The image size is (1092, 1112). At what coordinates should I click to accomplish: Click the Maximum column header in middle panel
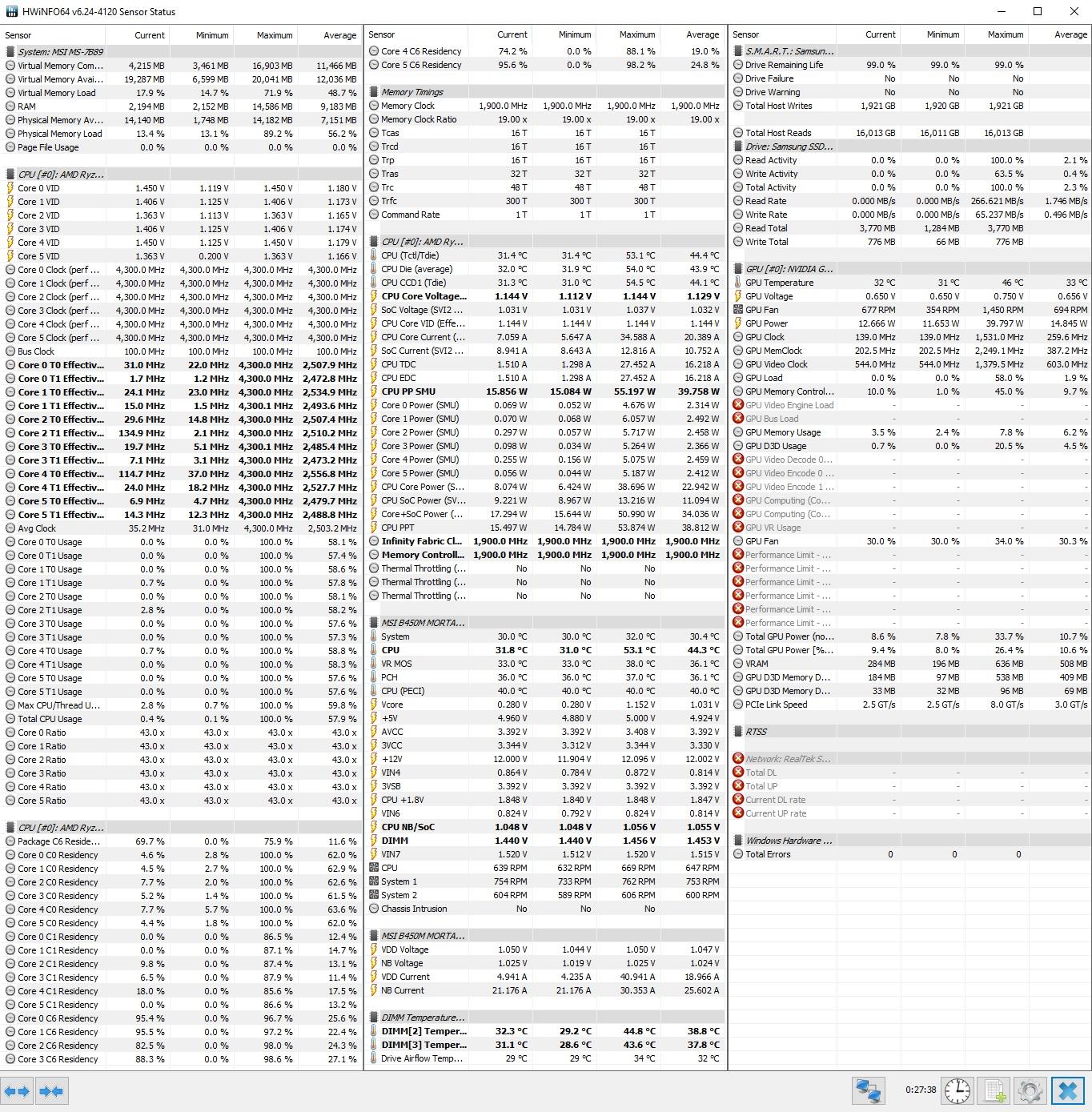tap(628, 34)
